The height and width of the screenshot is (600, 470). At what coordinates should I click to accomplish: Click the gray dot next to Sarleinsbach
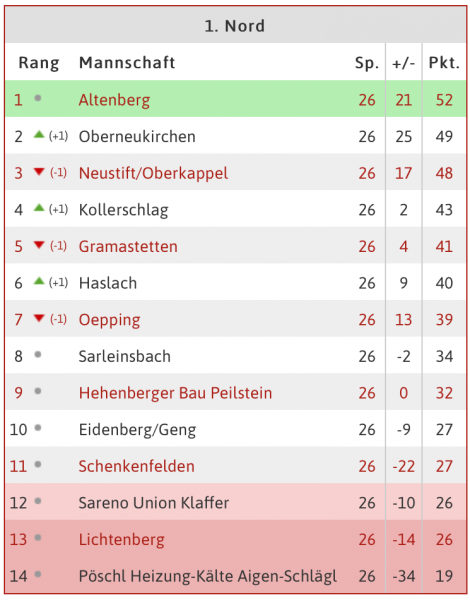pos(38,355)
